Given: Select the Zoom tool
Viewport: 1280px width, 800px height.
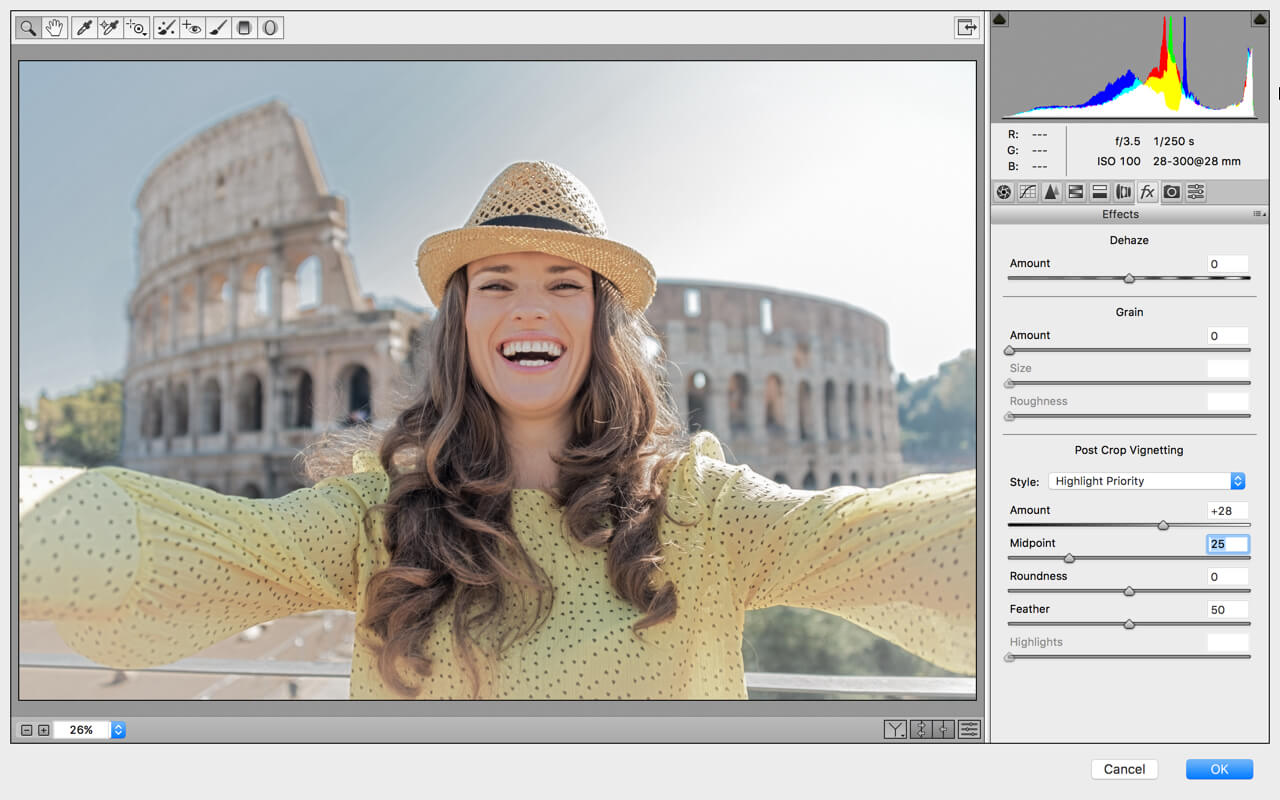Looking at the screenshot, I should click(x=28, y=28).
